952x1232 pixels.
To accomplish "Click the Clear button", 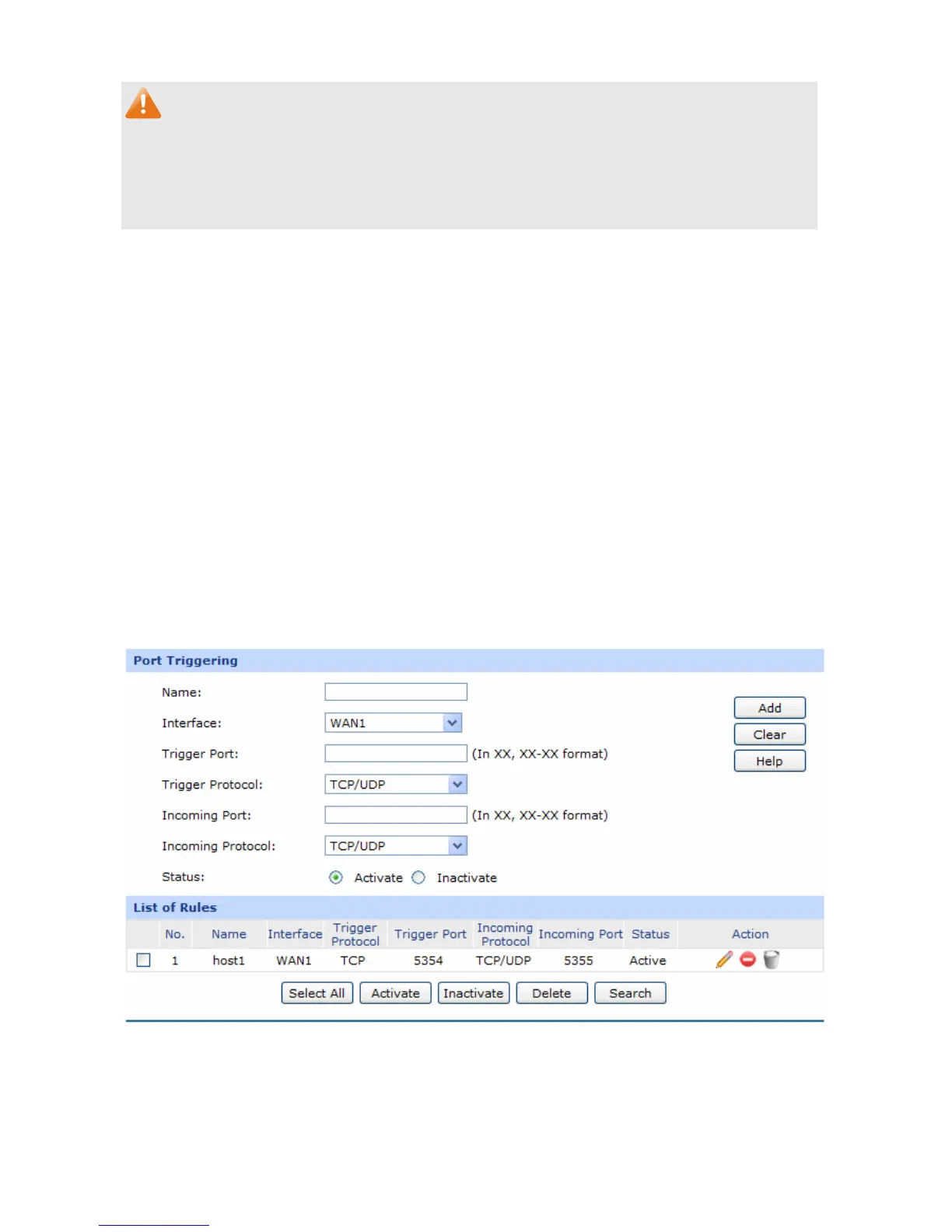I will tap(769, 734).
